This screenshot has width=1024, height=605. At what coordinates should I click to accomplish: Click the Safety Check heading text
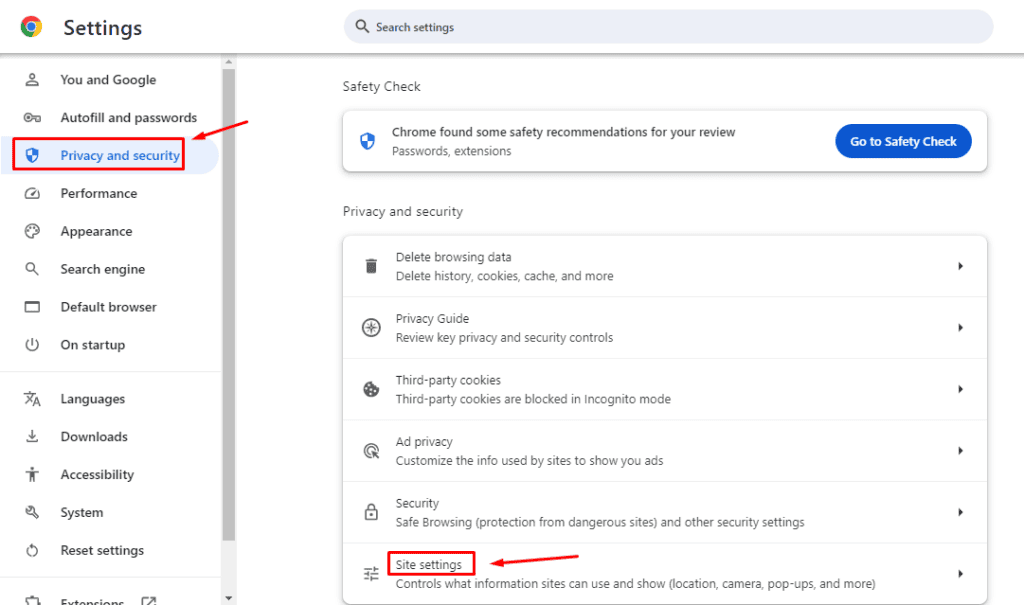tap(381, 86)
